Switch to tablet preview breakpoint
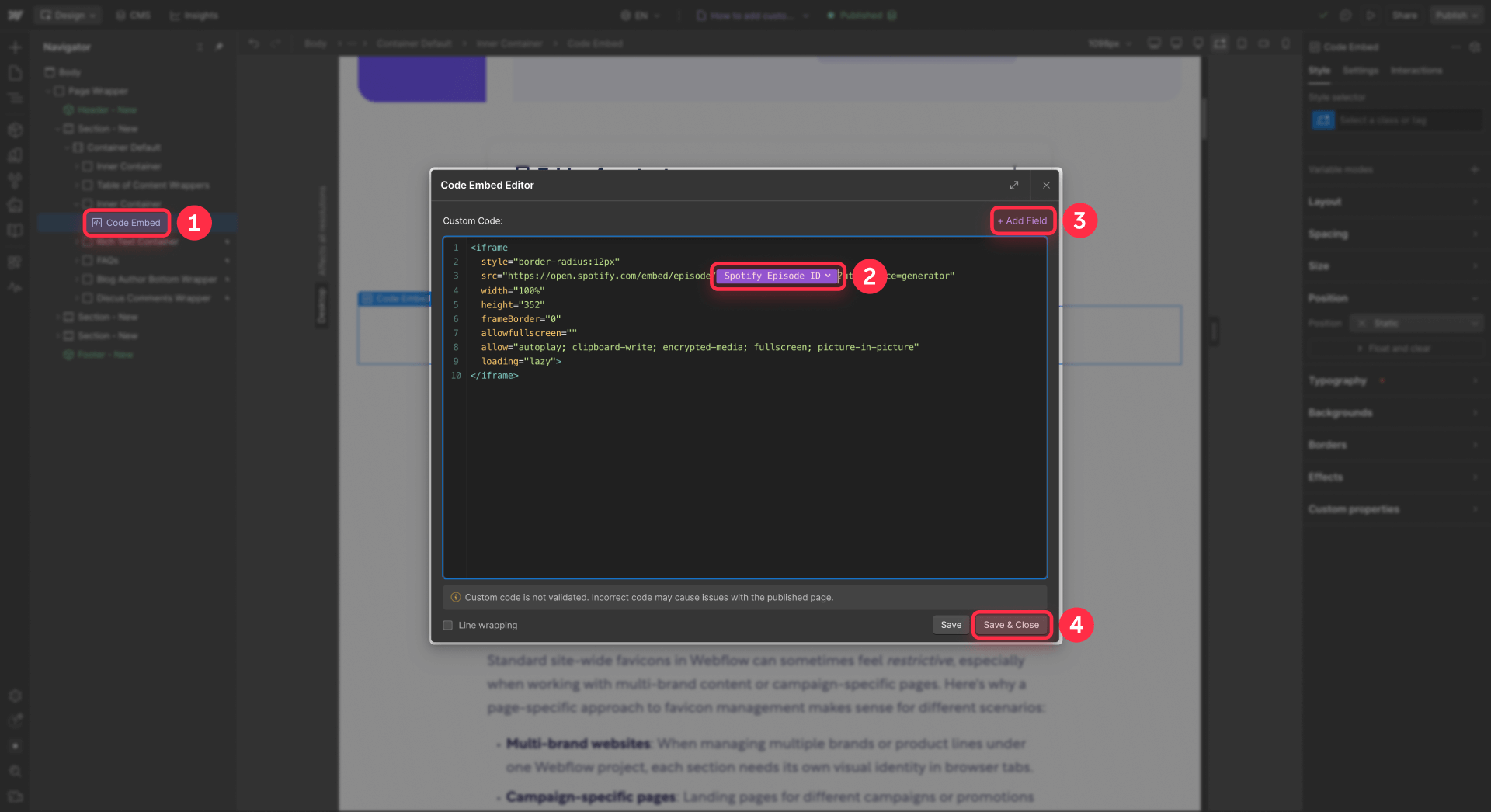 pyautogui.click(x=1242, y=43)
